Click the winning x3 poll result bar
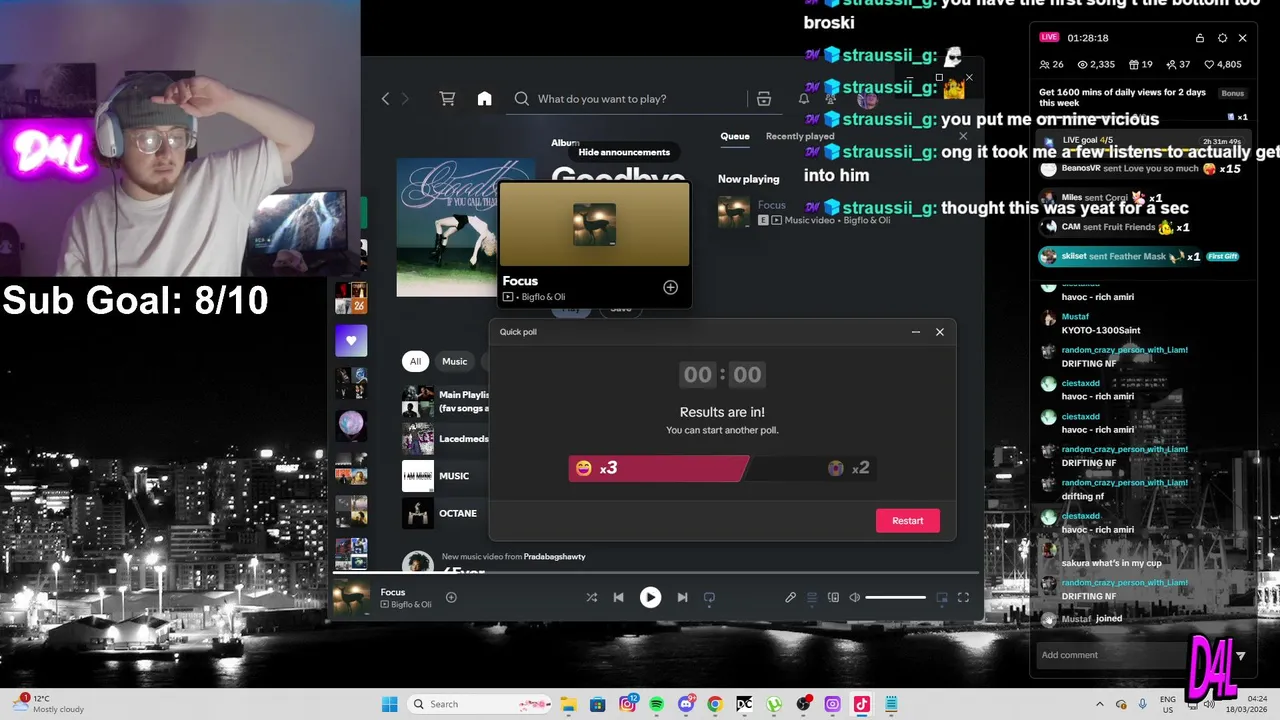Viewport: 1280px width, 720px height. coord(658,468)
